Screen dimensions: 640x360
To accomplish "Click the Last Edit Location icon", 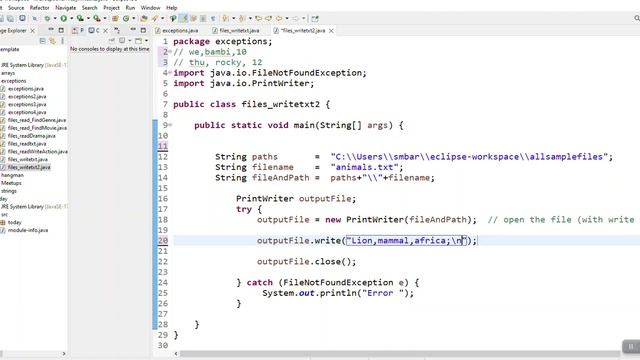I will coord(258,18).
